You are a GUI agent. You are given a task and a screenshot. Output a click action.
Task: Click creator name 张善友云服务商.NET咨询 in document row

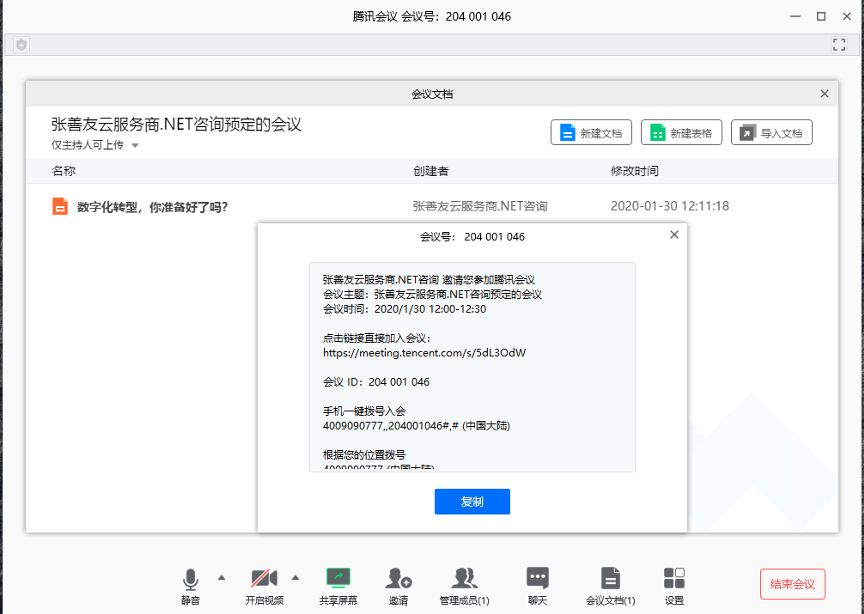pyautogui.click(x=480, y=206)
